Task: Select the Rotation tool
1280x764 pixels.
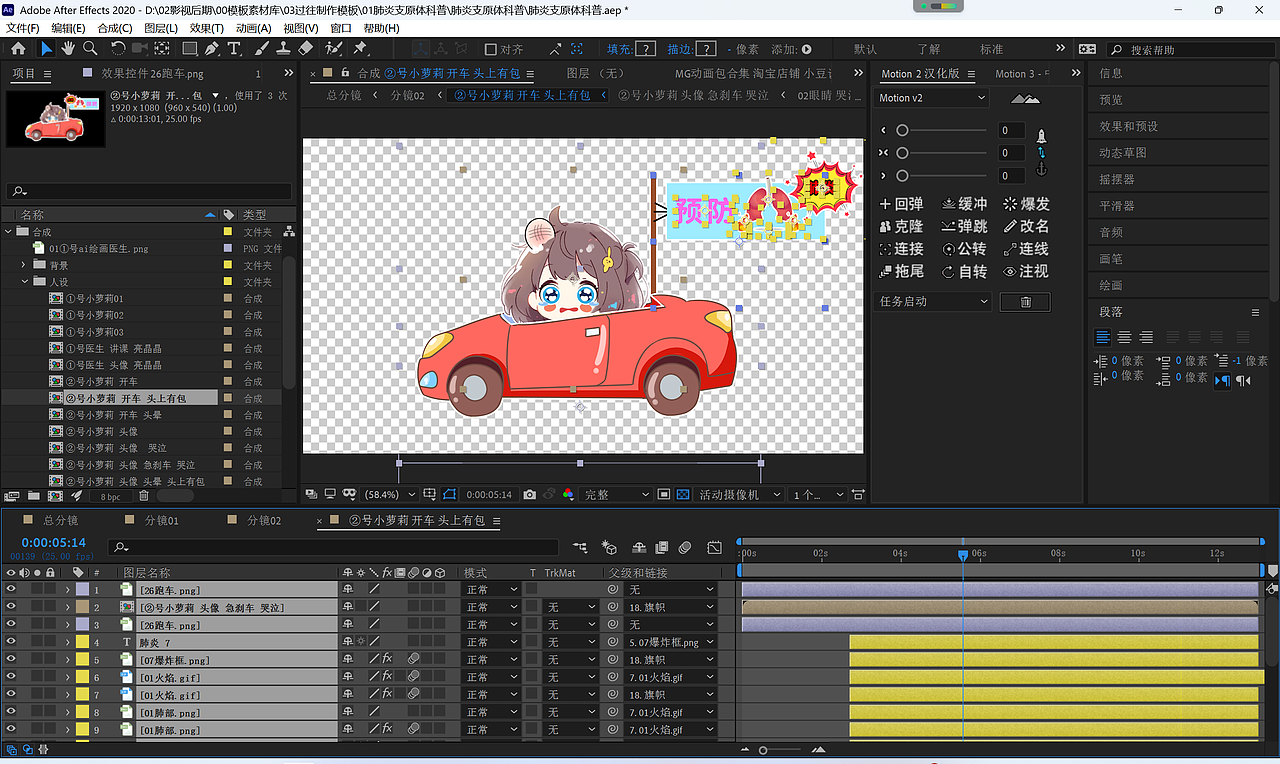Action: (x=119, y=49)
